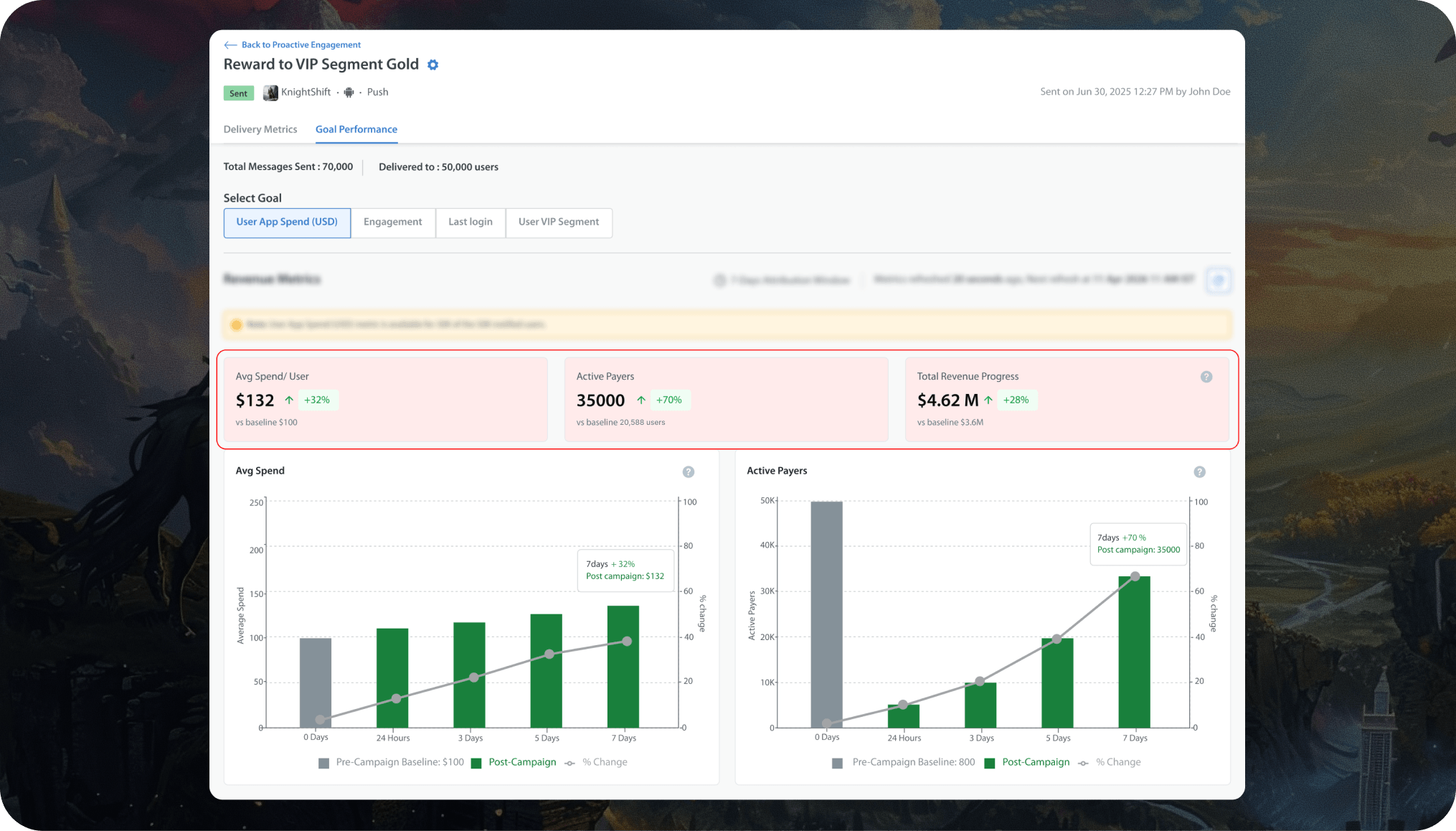
Task: Click the 5 Days line marker in Avg Spend chart
Action: pyautogui.click(x=549, y=654)
